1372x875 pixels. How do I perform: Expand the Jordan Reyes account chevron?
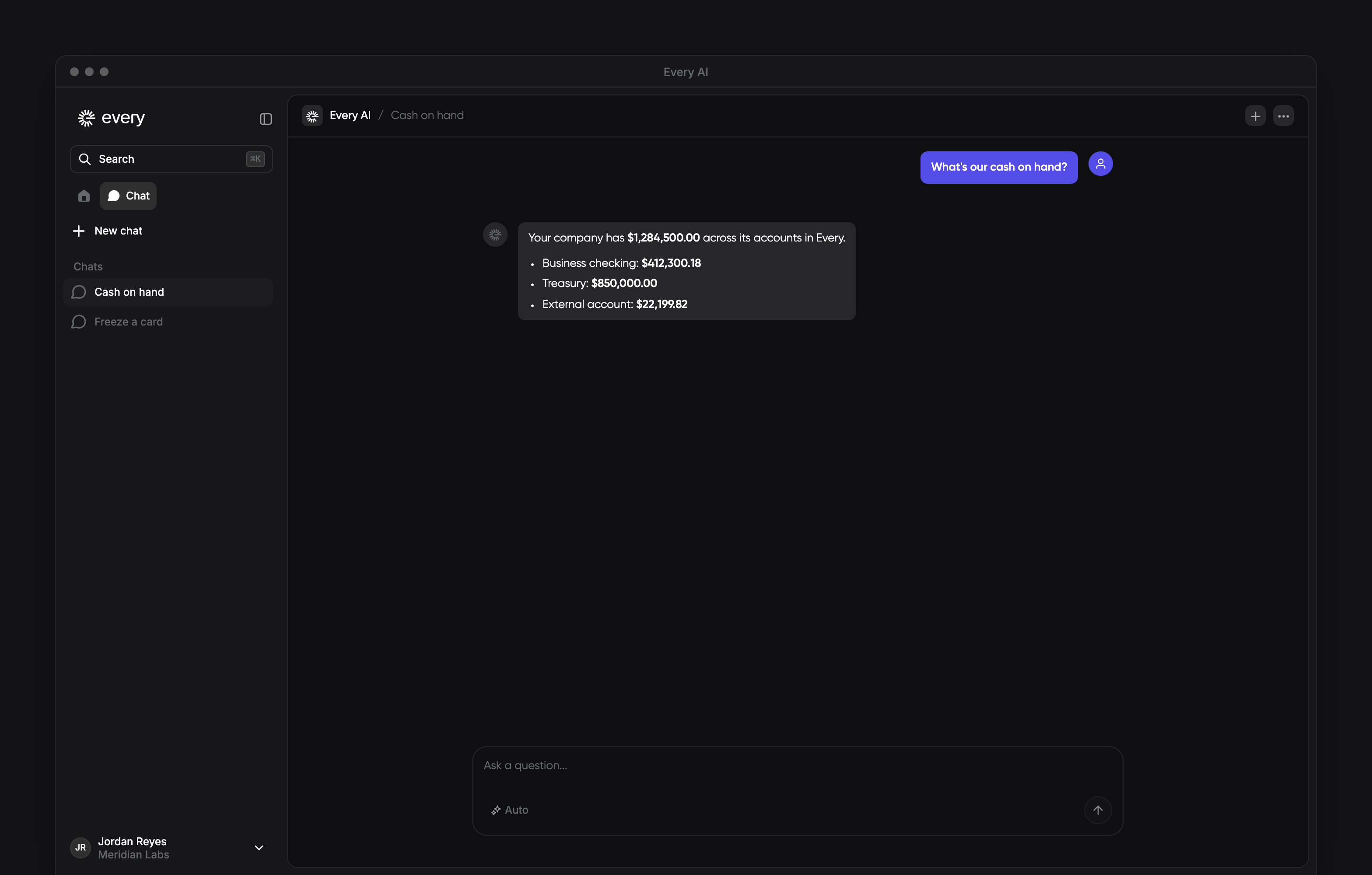pos(259,848)
